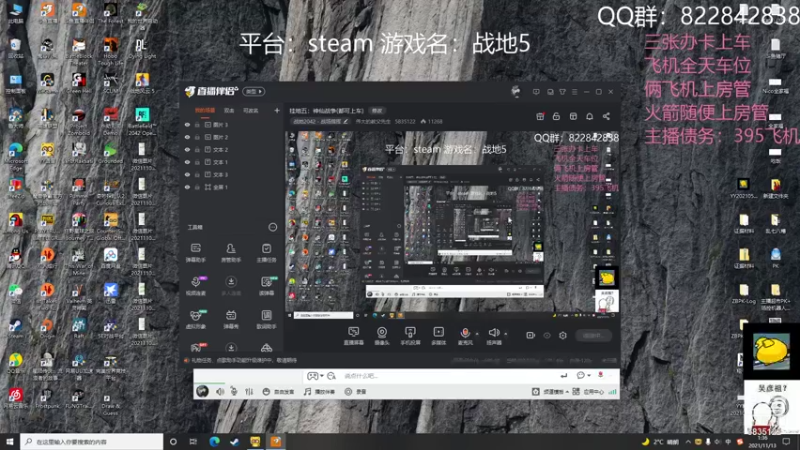
Task: Click the Windows taskbar search box
Action: (92, 441)
